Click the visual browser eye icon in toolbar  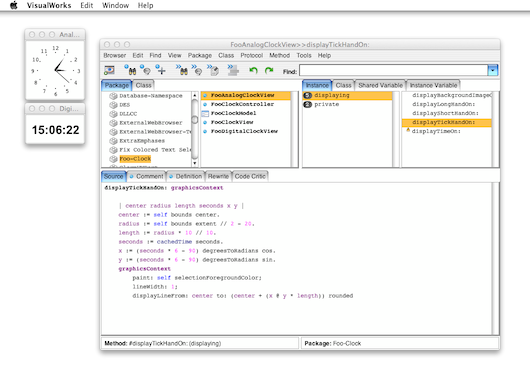tap(109, 70)
